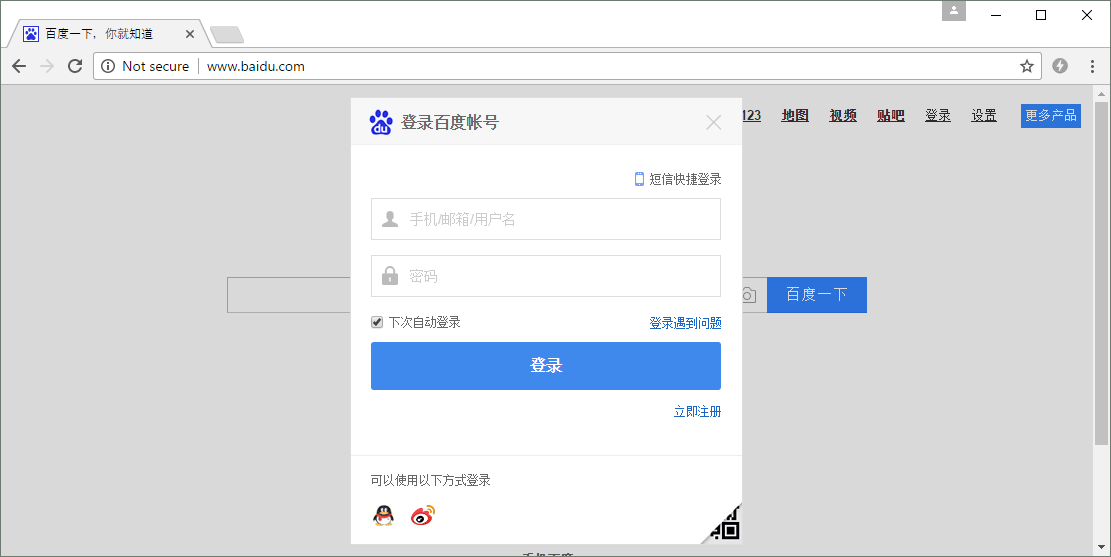1111x557 pixels.
Task: Open the Chrome three-dot menu
Action: click(1092, 66)
